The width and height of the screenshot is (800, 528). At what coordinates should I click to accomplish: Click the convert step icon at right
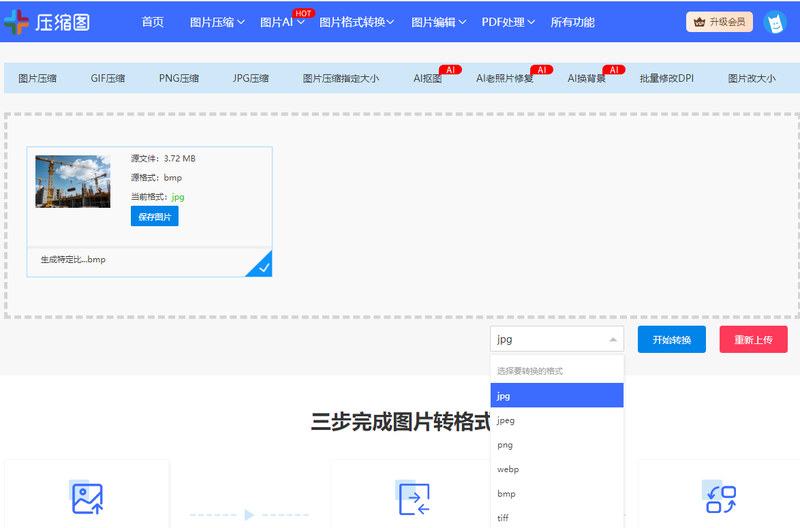(721, 498)
